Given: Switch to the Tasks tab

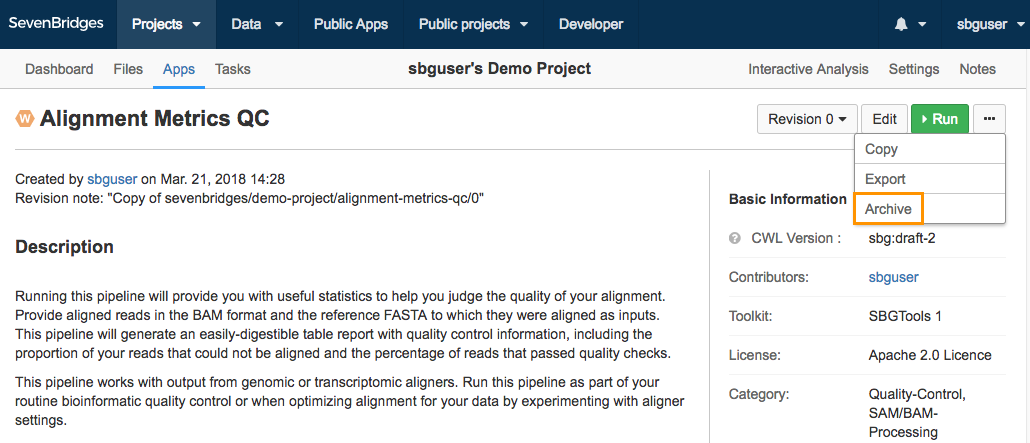Looking at the screenshot, I should point(233,69).
